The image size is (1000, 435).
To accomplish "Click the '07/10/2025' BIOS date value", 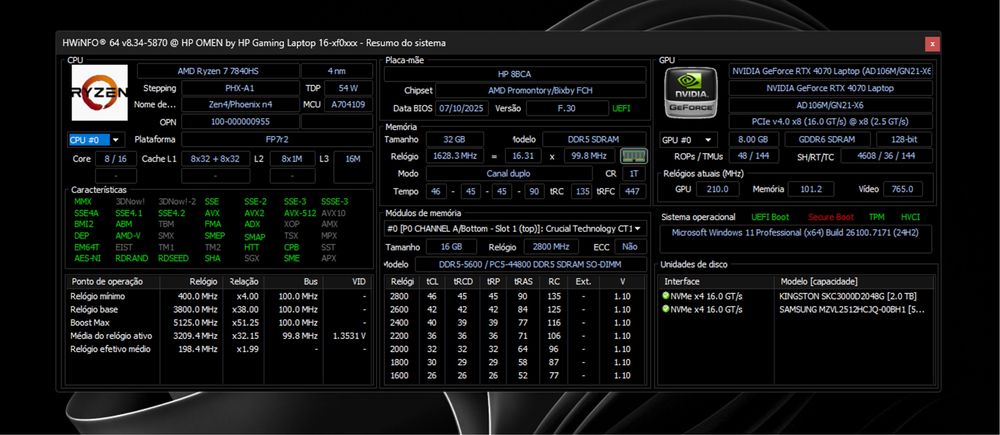I will click(462, 108).
